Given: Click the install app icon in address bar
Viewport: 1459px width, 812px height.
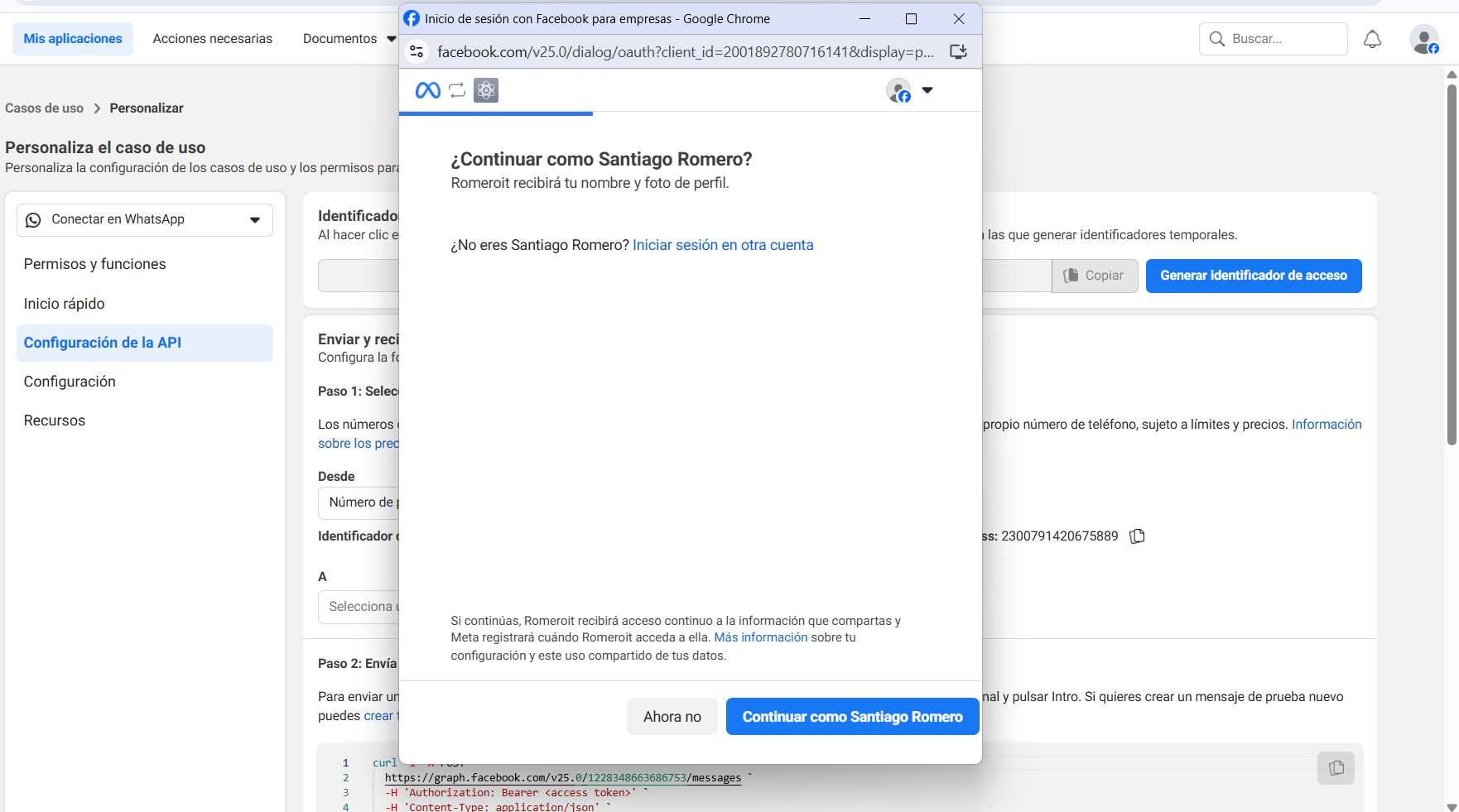Looking at the screenshot, I should [x=958, y=51].
